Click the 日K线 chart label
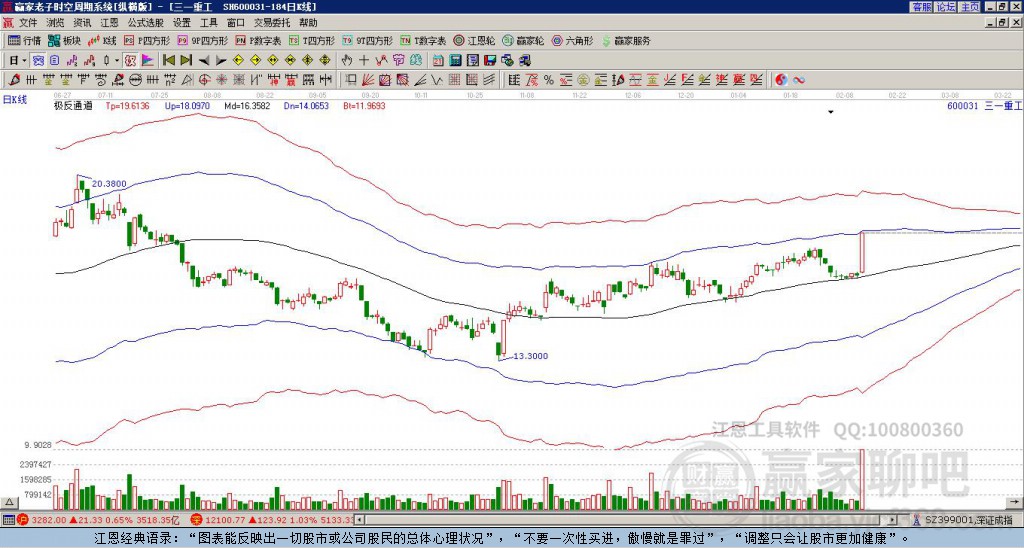Viewport: 1024px width, 548px height. coord(15,99)
